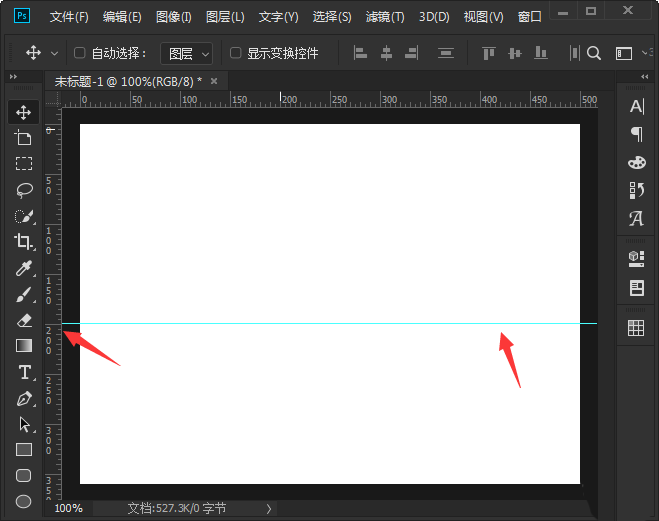659x521 pixels.
Task: Click align top edges icon
Action: (489, 53)
